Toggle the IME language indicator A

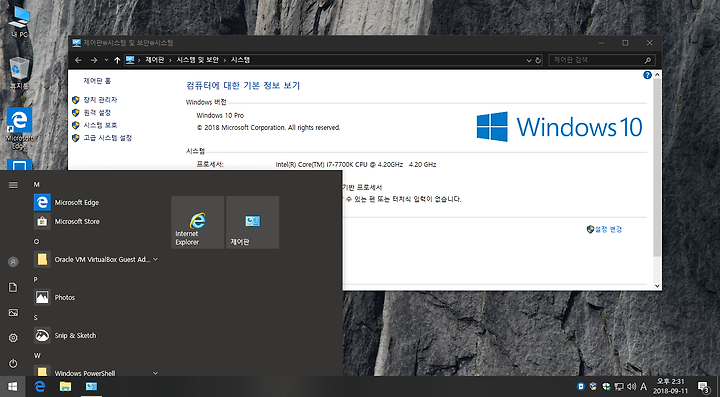pos(643,386)
